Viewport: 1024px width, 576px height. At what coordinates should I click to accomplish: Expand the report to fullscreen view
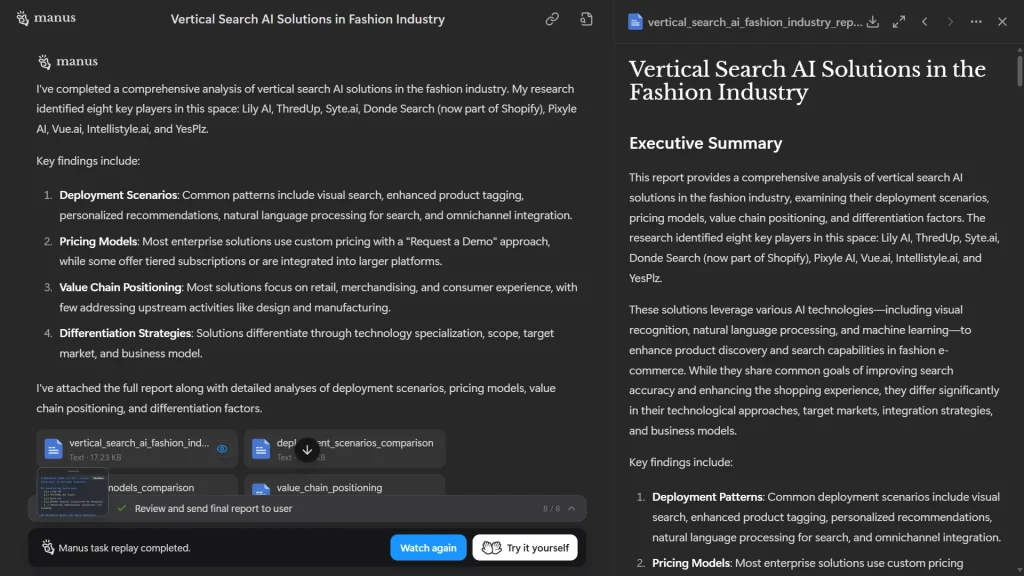click(x=898, y=21)
